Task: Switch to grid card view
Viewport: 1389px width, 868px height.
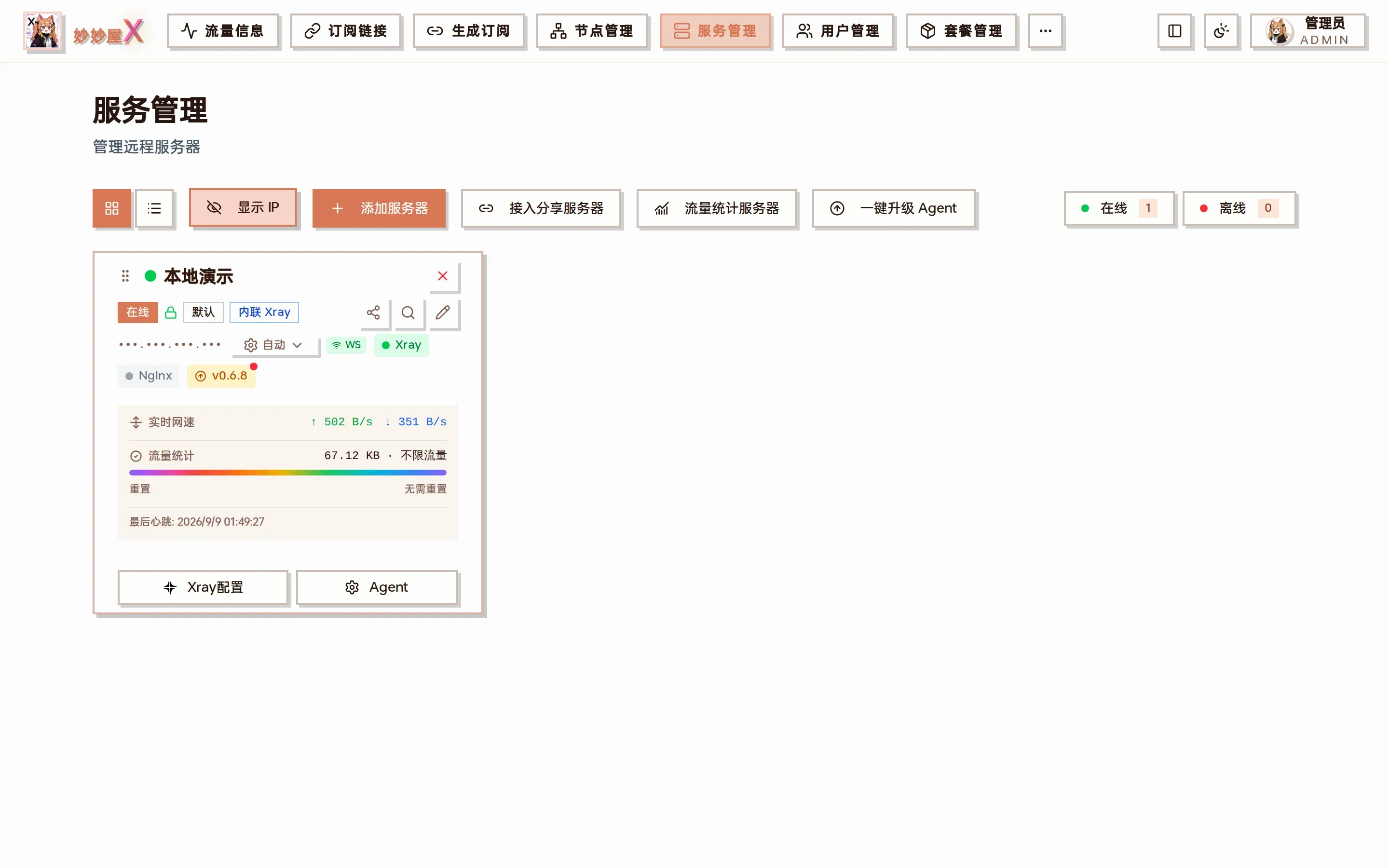Action: [x=112, y=208]
